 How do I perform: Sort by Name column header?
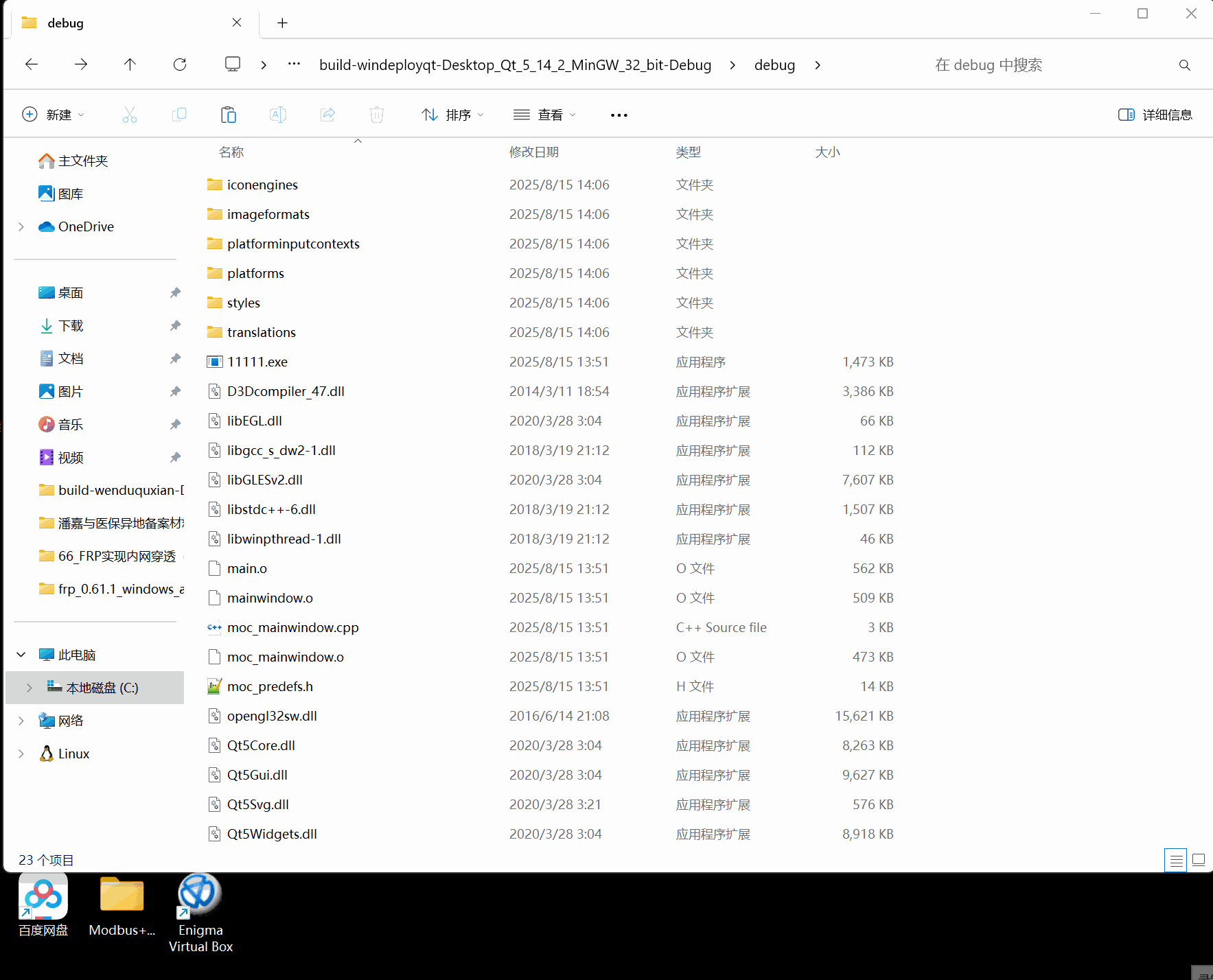231,152
